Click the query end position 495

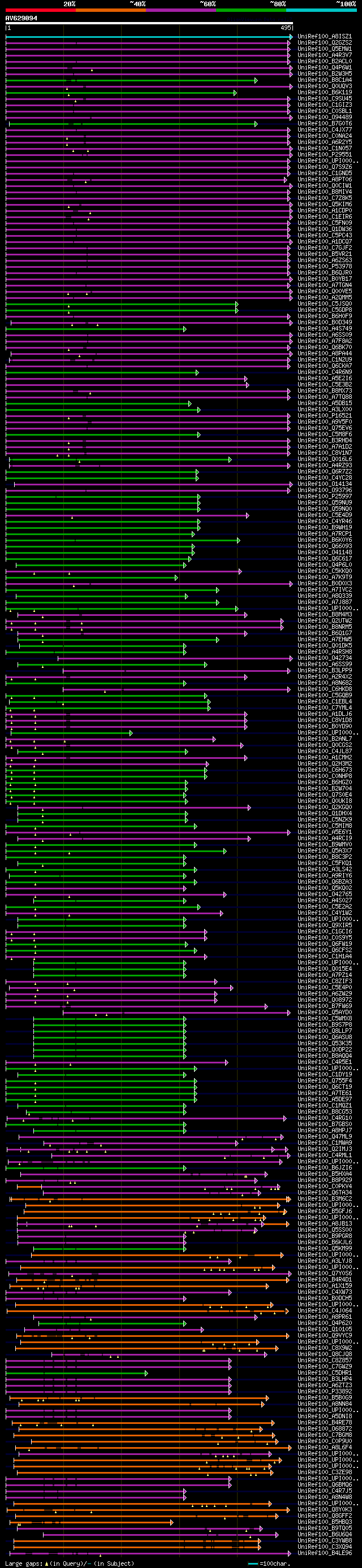(285, 28)
